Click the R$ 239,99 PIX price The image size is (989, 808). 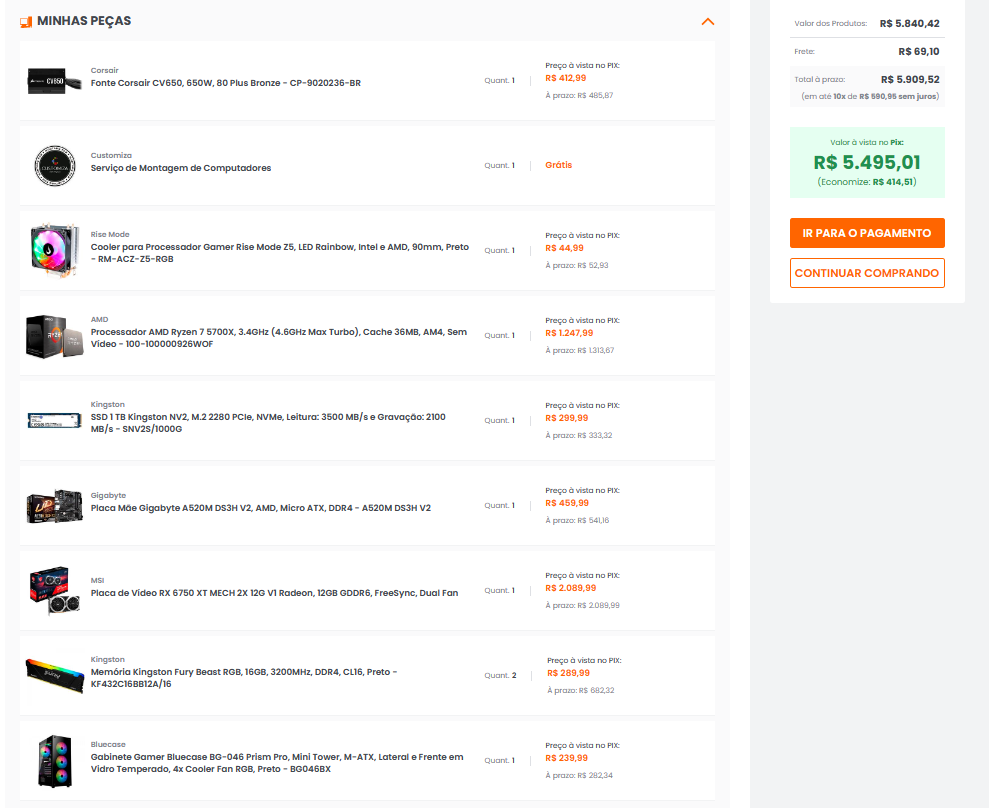coord(566,759)
